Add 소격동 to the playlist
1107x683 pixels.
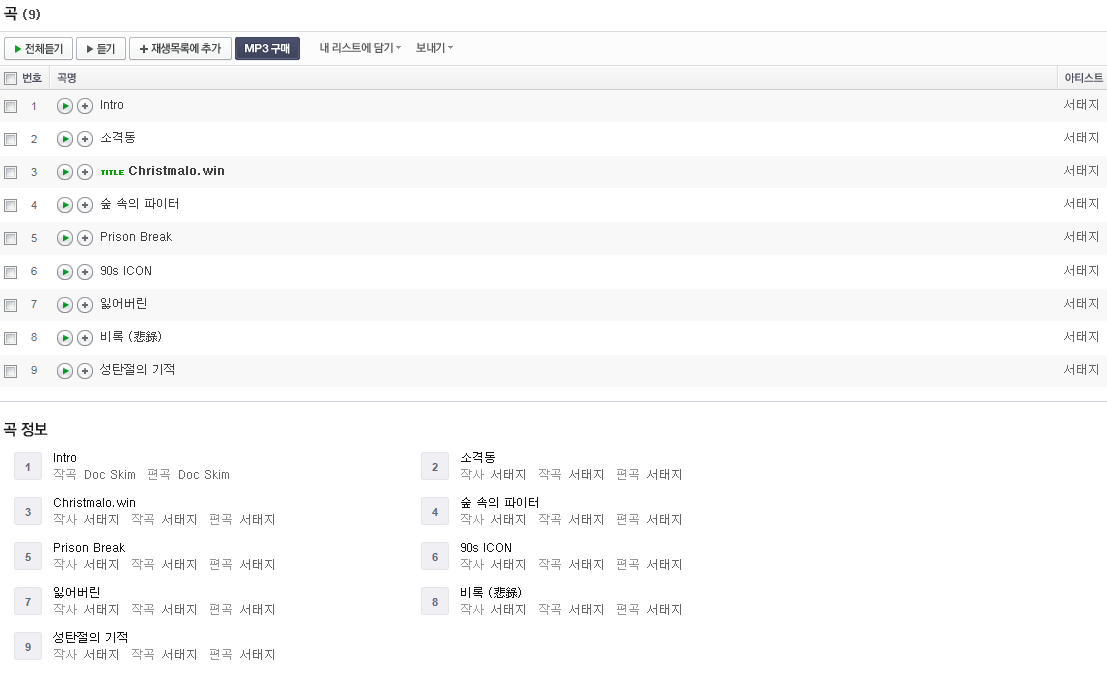pyautogui.click(x=85, y=139)
